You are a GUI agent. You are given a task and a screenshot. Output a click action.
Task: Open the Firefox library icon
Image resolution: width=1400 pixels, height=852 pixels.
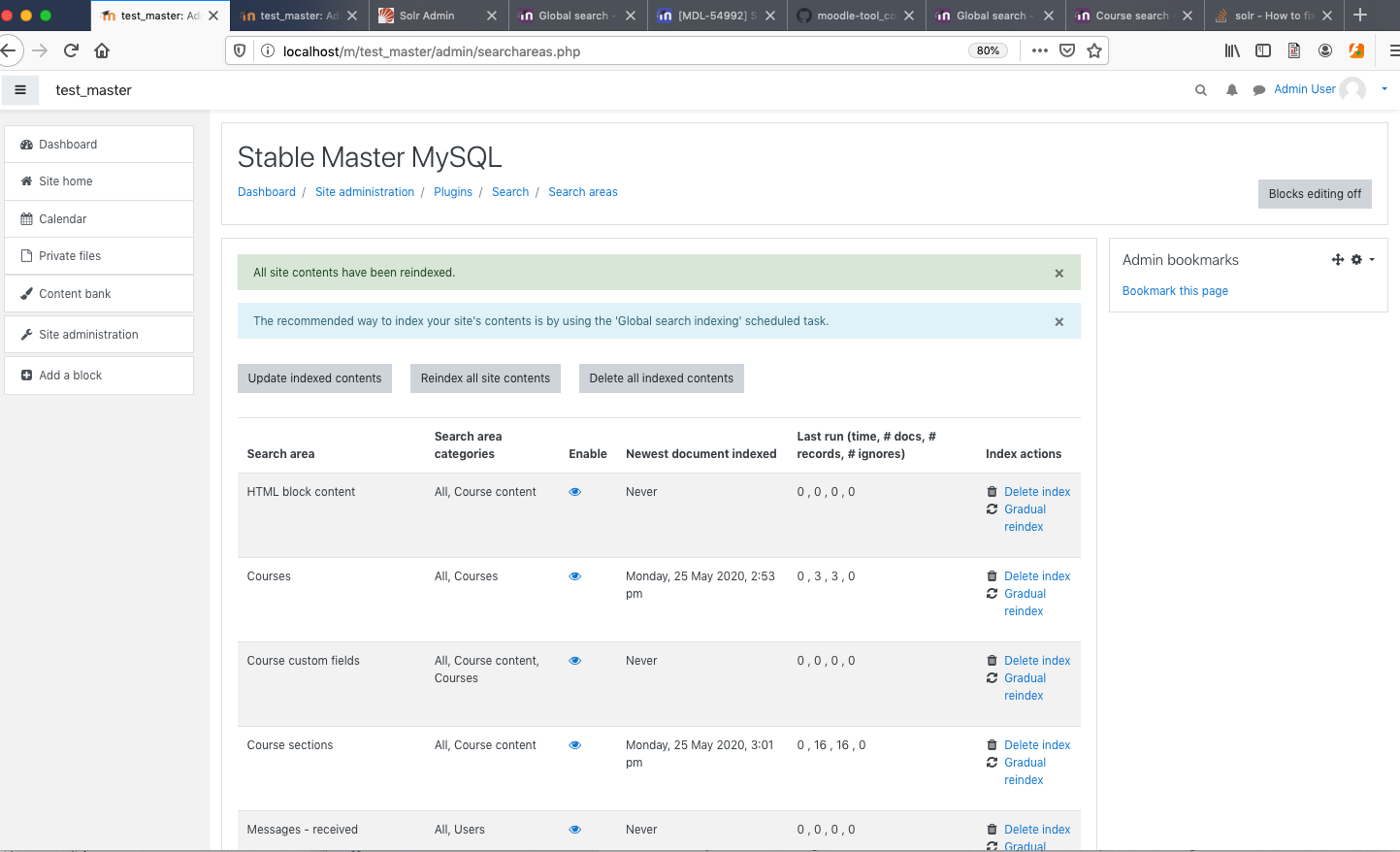[1232, 50]
